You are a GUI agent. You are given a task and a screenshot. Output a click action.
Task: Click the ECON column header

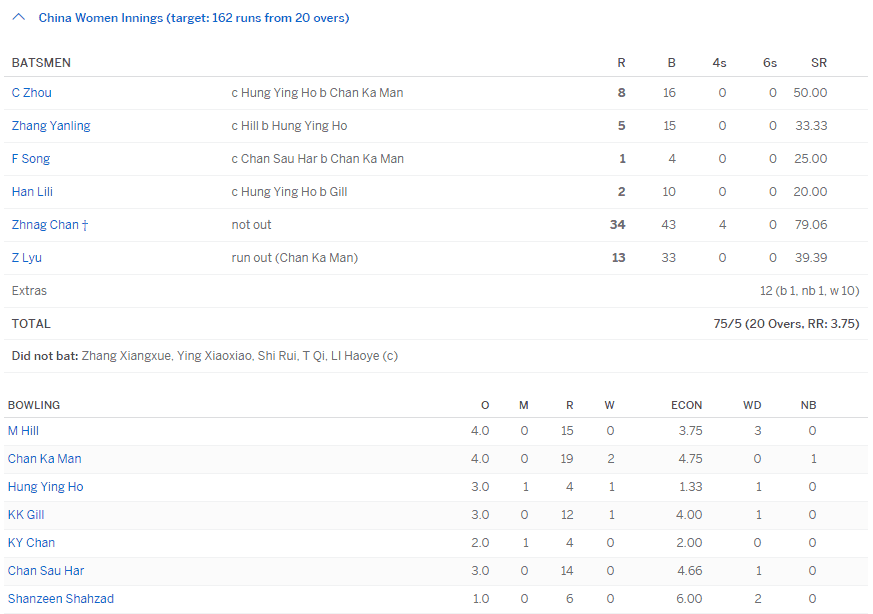point(686,405)
